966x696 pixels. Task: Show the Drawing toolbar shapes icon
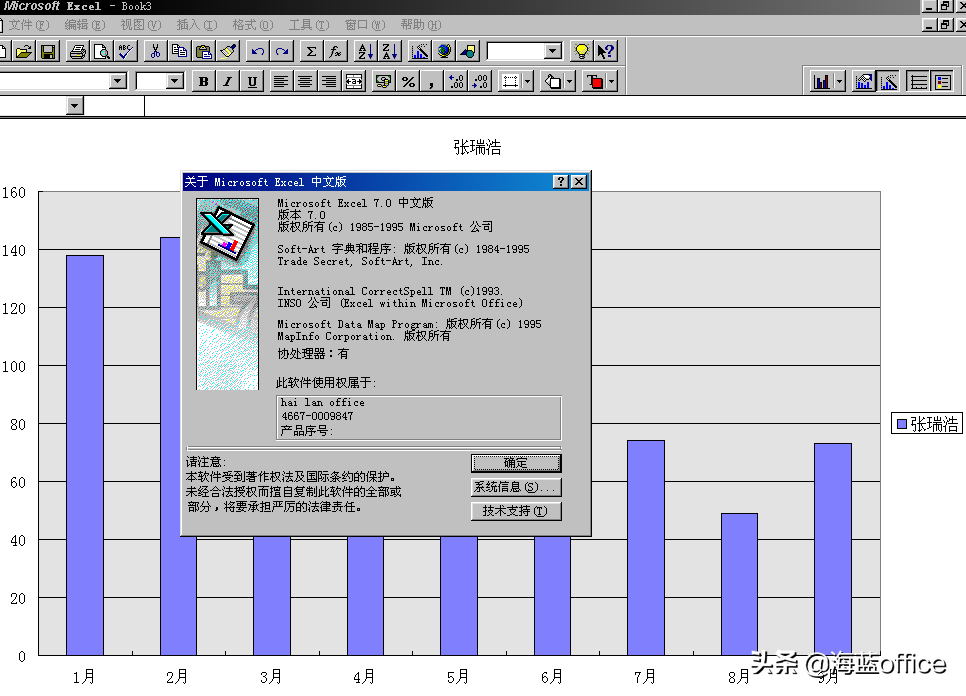(x=468, y=52)
